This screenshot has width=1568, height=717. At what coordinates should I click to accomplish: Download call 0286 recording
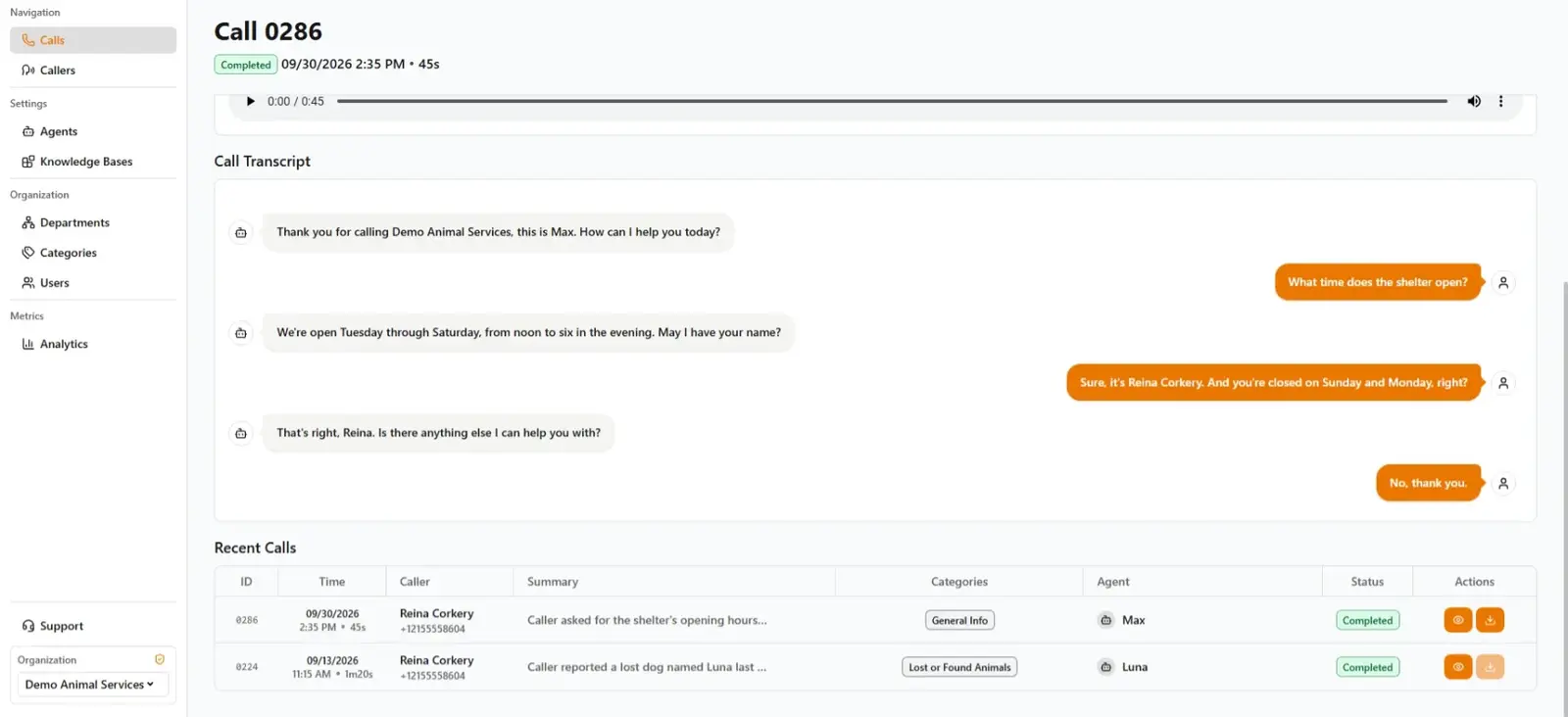[1490, 620]
